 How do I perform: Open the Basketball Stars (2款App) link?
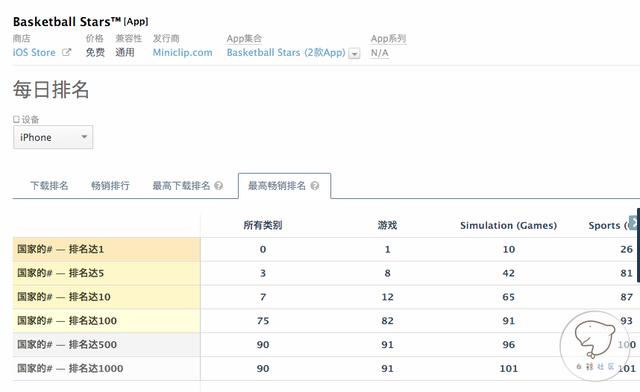click(x=286, y=52)
